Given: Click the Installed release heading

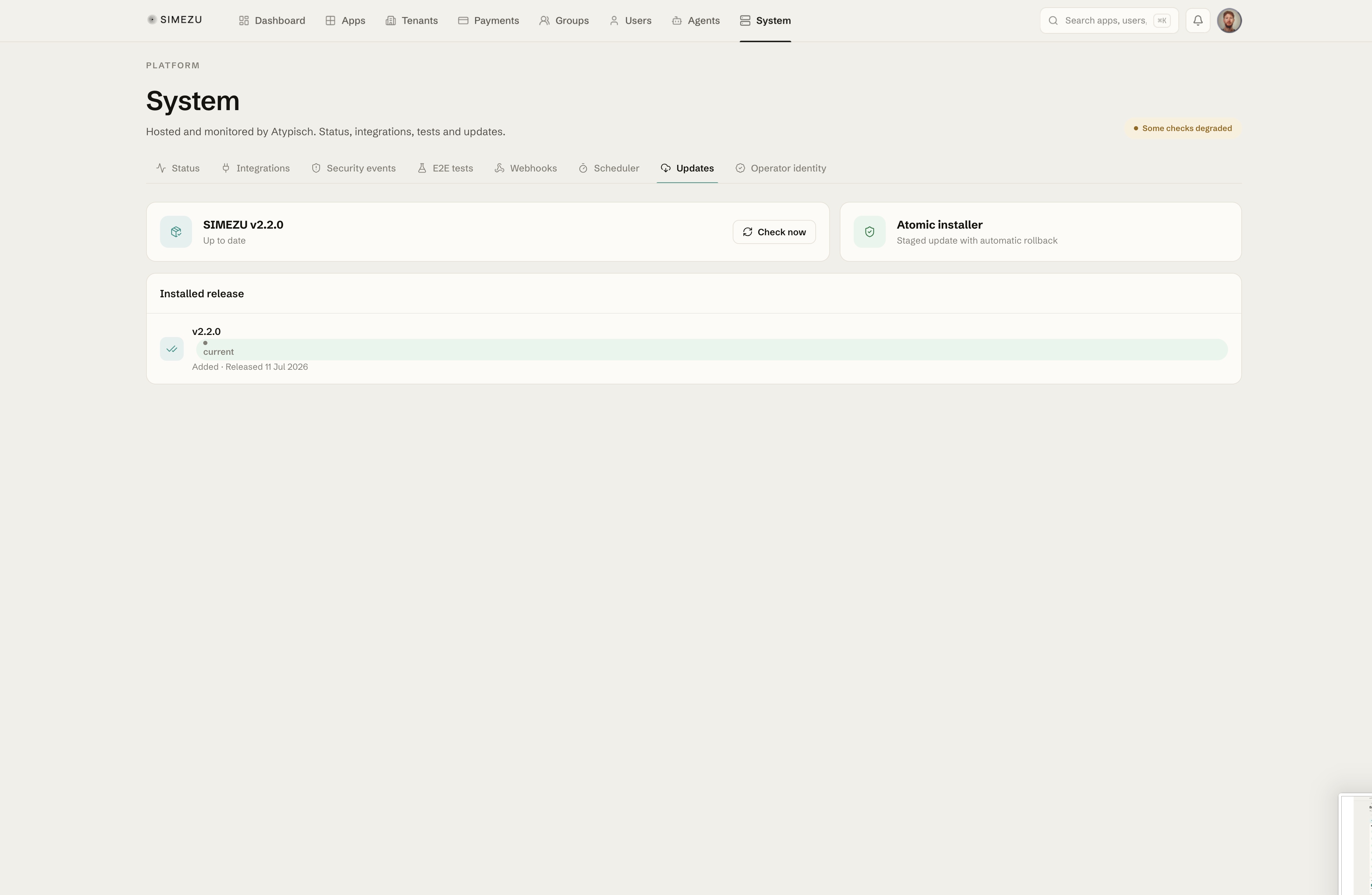Looking at the screenshot, I should click(x=202, y=294).
